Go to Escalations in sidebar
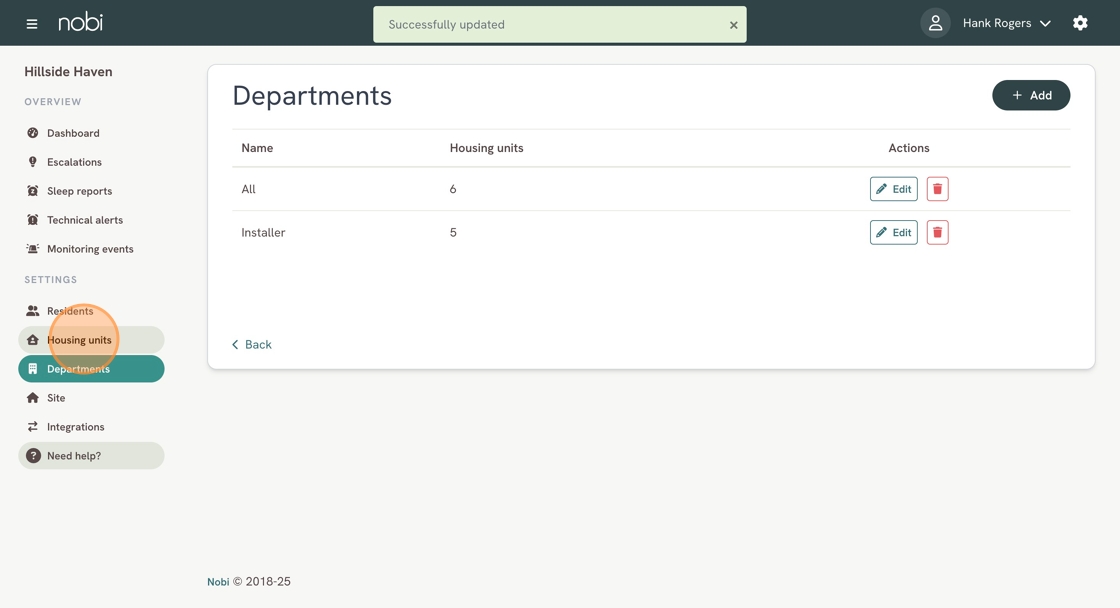Screen dimensions: 1120x608 pyautogui.click(x=74, y=162)
